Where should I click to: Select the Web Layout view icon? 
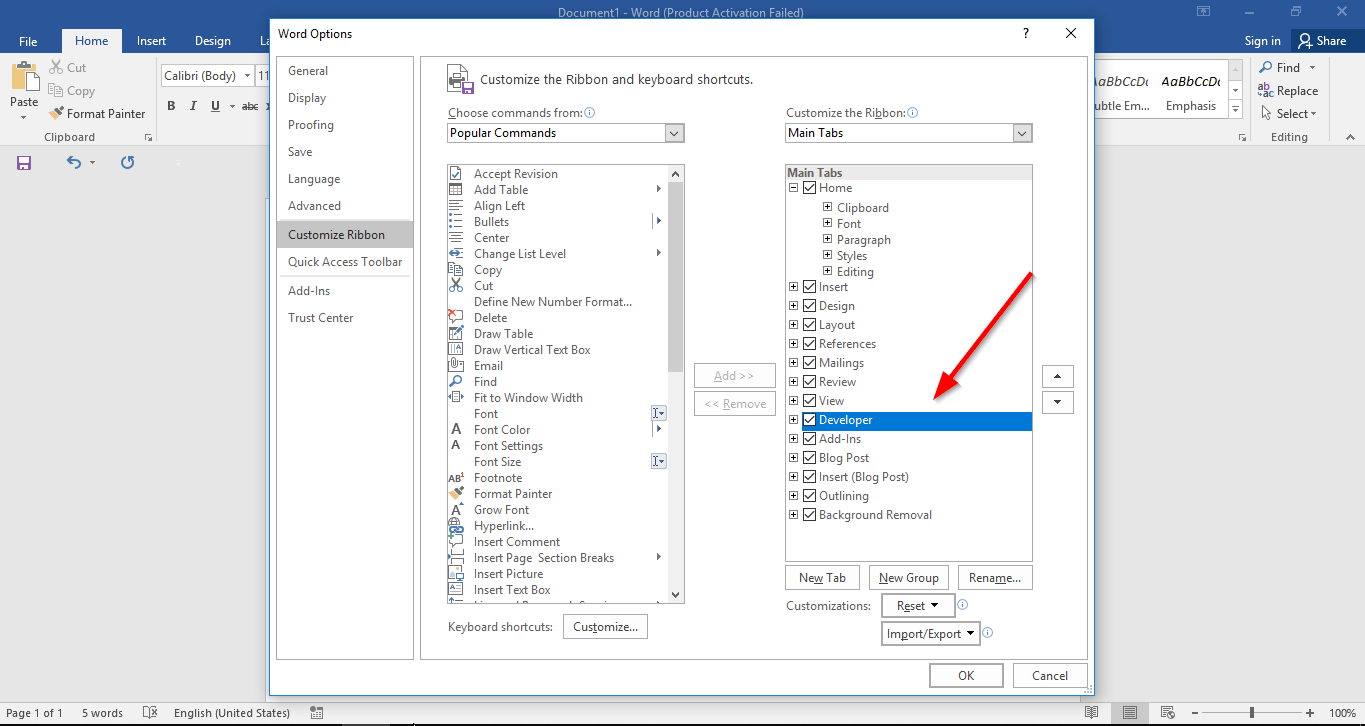1167,712
